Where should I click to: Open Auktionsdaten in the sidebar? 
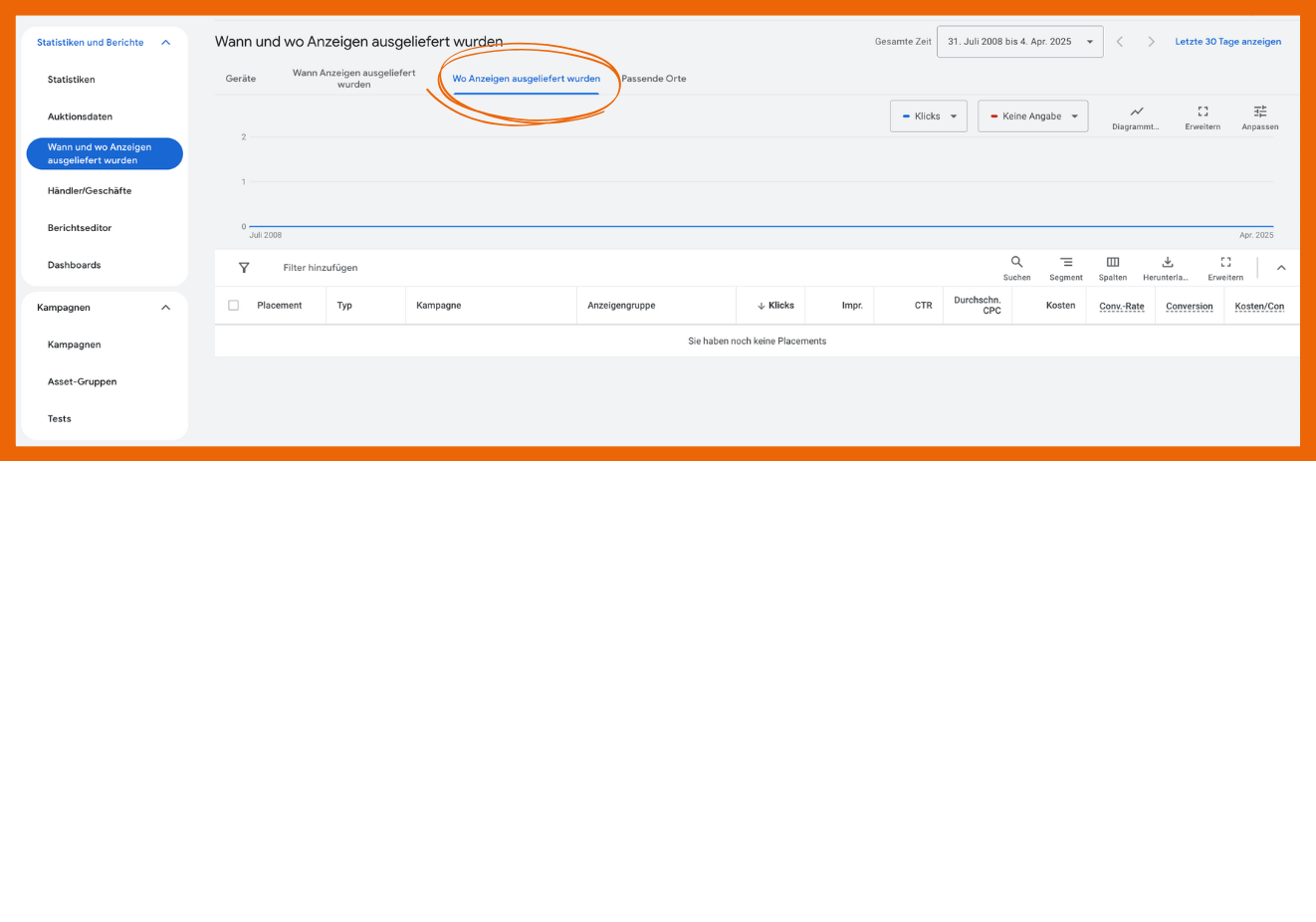(80, 116)
